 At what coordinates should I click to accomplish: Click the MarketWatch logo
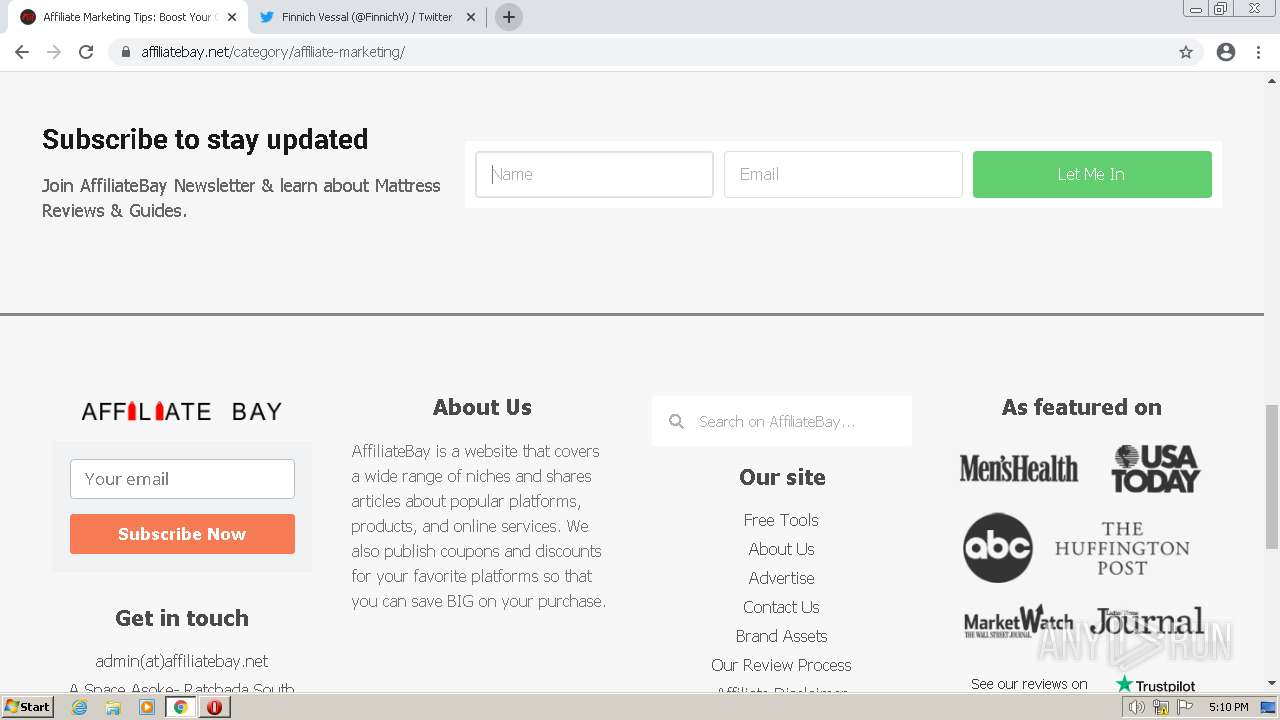click(x=1018, y=622)
